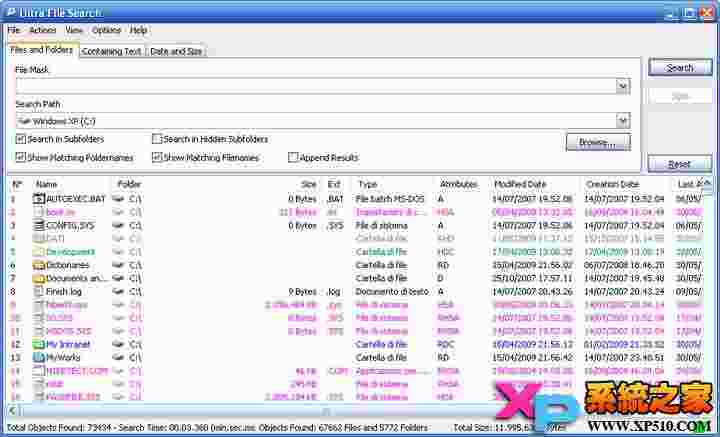
Task: Click the MyWorks folder icon
Action: [x=39, y=358]
